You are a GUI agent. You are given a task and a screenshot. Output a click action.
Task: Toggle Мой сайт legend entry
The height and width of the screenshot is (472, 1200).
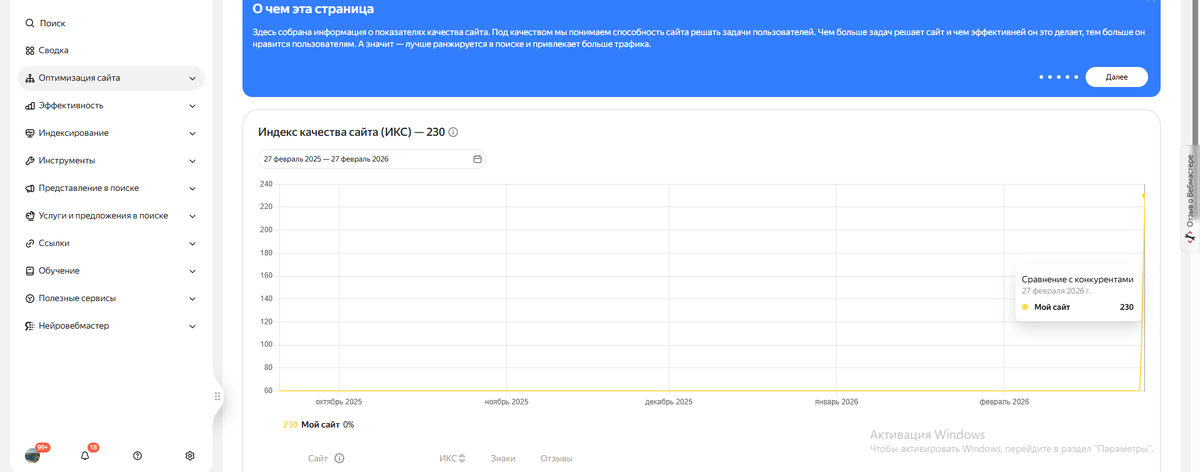pyautogui.click(x=318, y=425)
